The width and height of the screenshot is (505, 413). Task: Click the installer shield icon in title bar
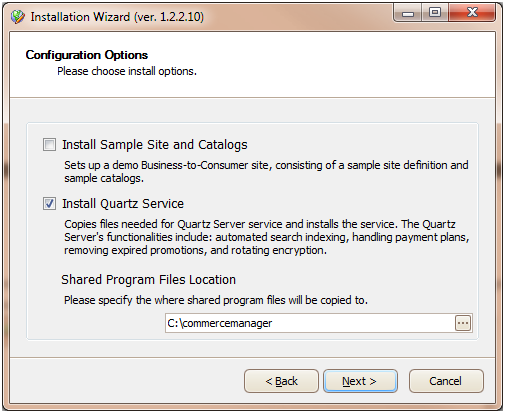[x=17, y=16]
